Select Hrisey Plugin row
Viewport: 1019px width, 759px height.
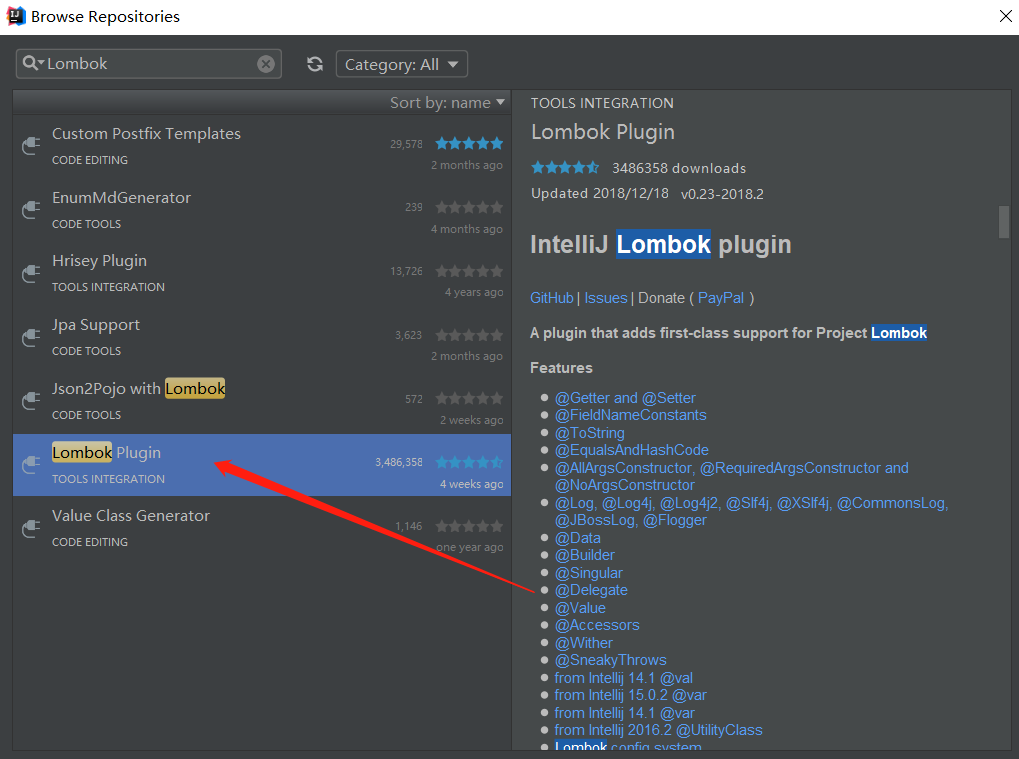(x=262, y=274)
